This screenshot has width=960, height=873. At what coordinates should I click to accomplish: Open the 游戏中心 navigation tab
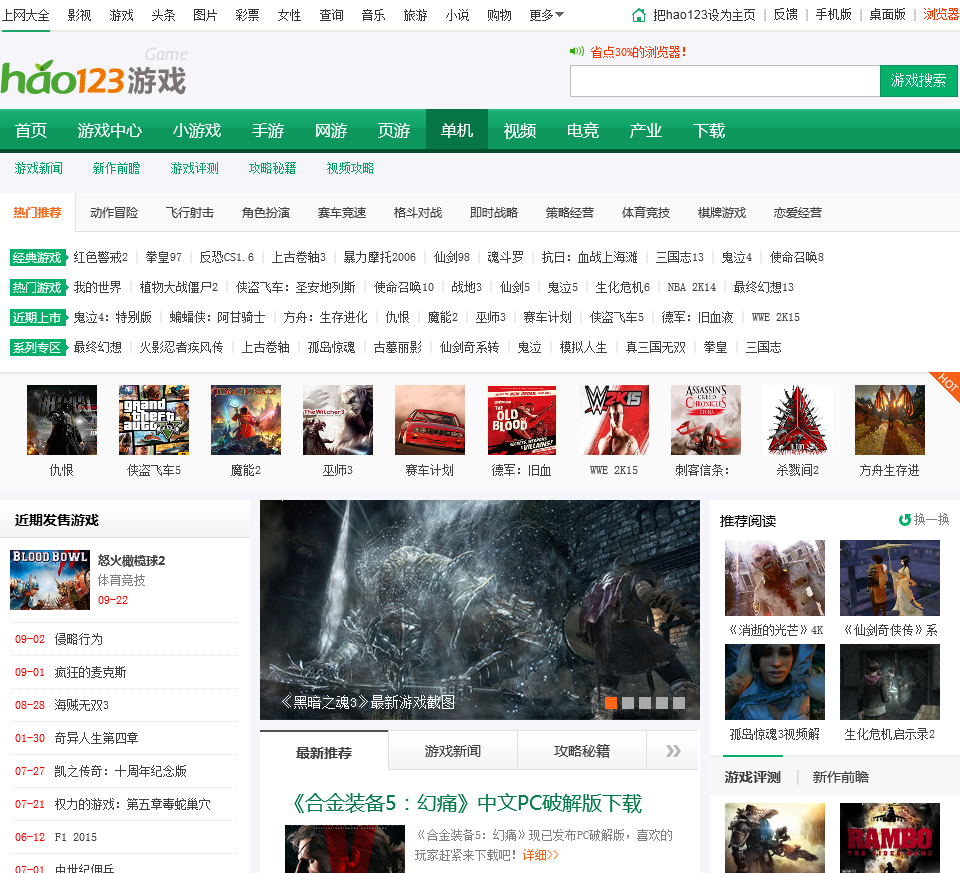(x=110, y=130)
